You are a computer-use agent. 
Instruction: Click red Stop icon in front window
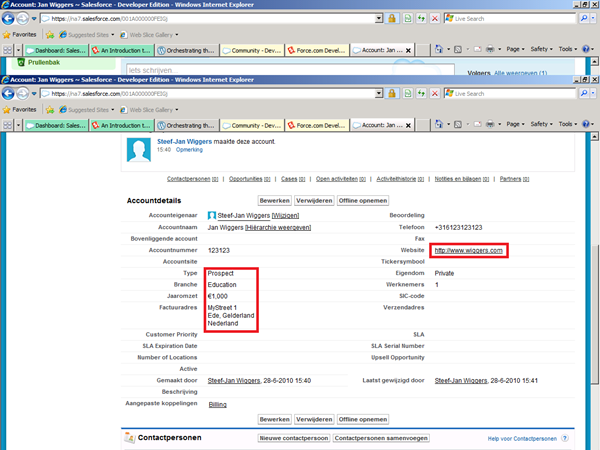click(x=435, y=94)
